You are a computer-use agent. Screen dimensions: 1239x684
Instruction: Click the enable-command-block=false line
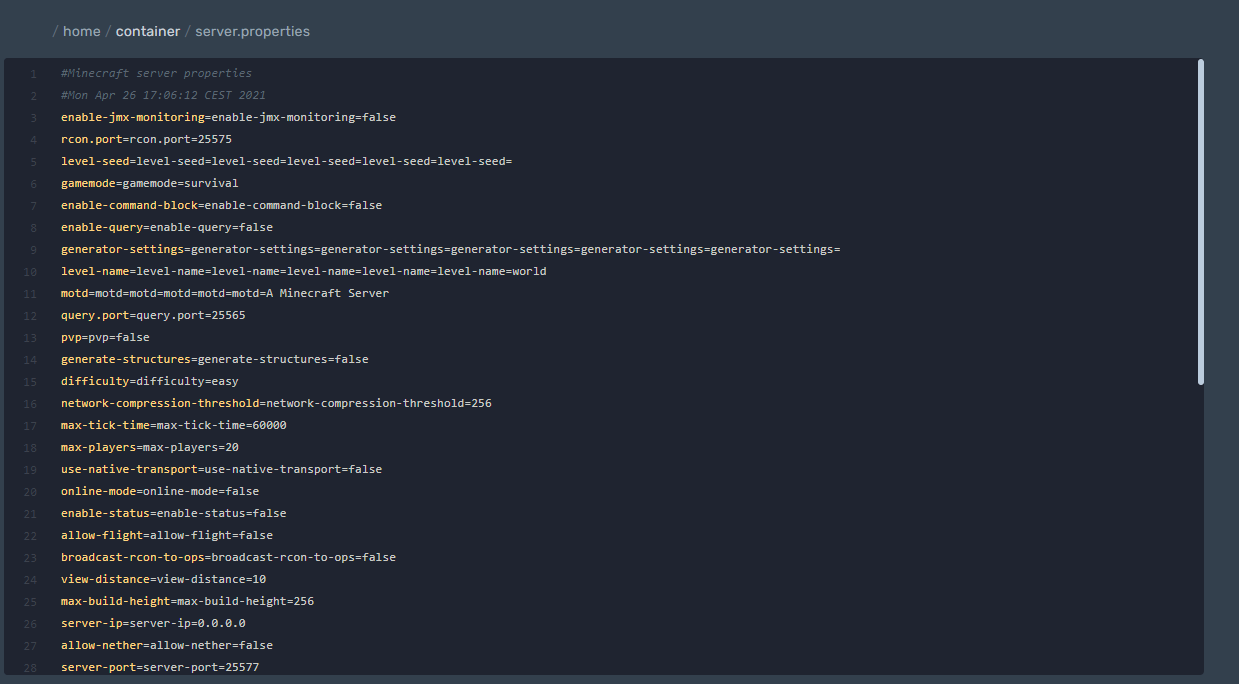(x=221, y=205)
